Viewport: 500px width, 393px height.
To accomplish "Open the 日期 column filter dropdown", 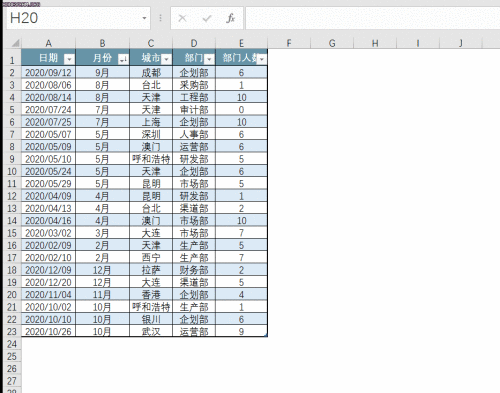I will pyautogui.click(x=69, y=59).
